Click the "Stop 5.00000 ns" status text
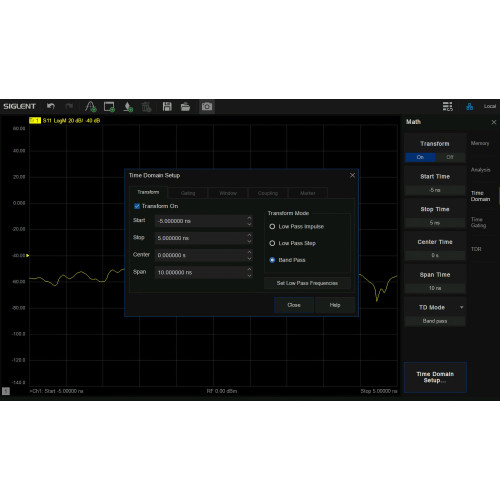The height and width of the screenshot is (500, 500). click(x=379, y=391)
